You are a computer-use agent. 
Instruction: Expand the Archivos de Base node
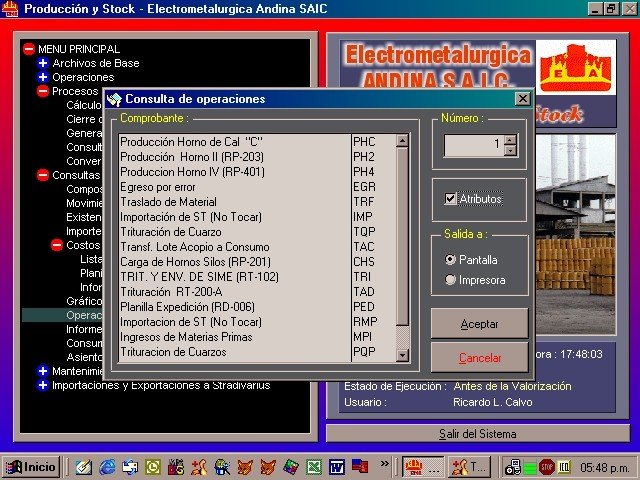point(42,63)
